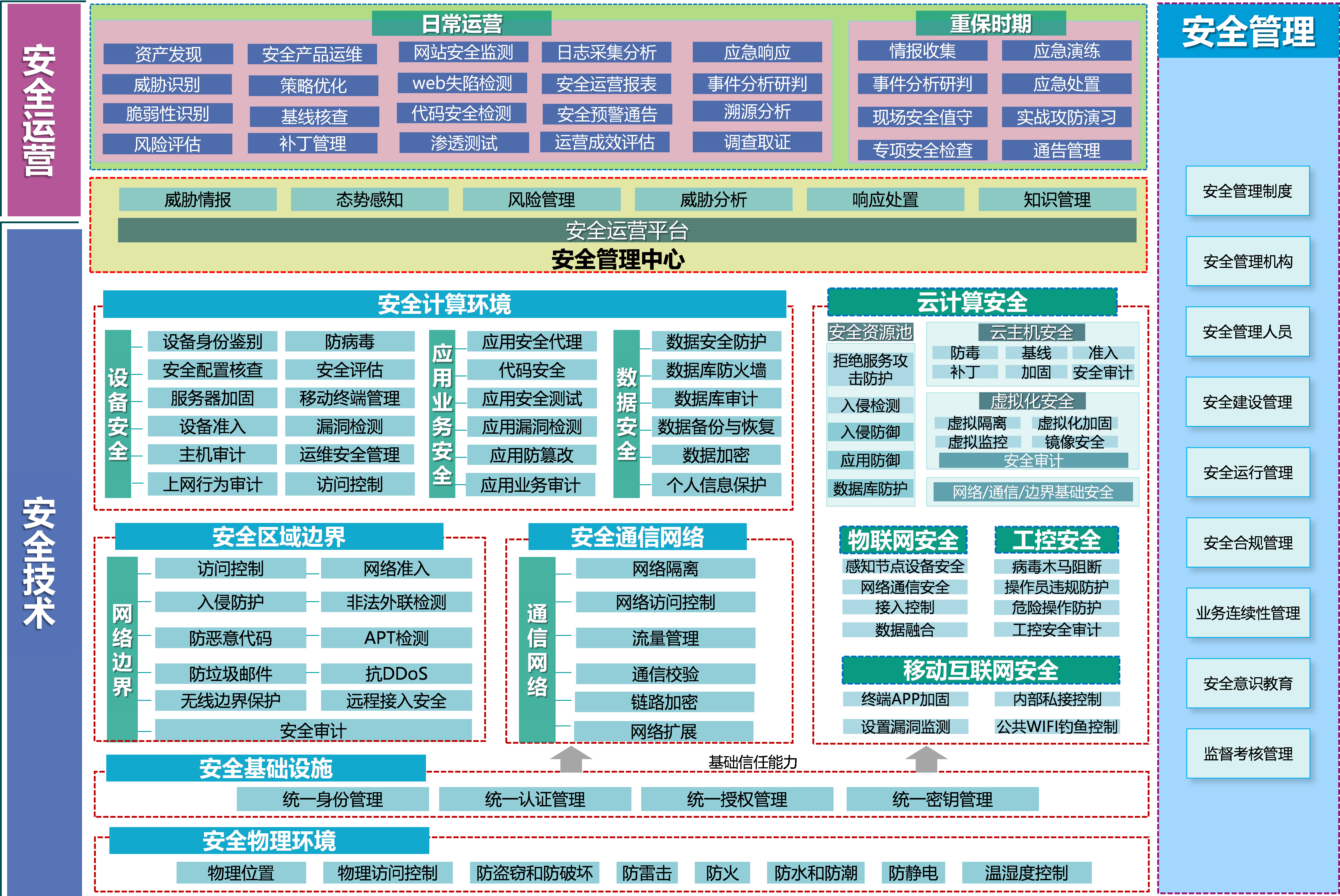Select the 安全运营平台 bar
This screenshot has width=1340, height=896.
[626, 230]
